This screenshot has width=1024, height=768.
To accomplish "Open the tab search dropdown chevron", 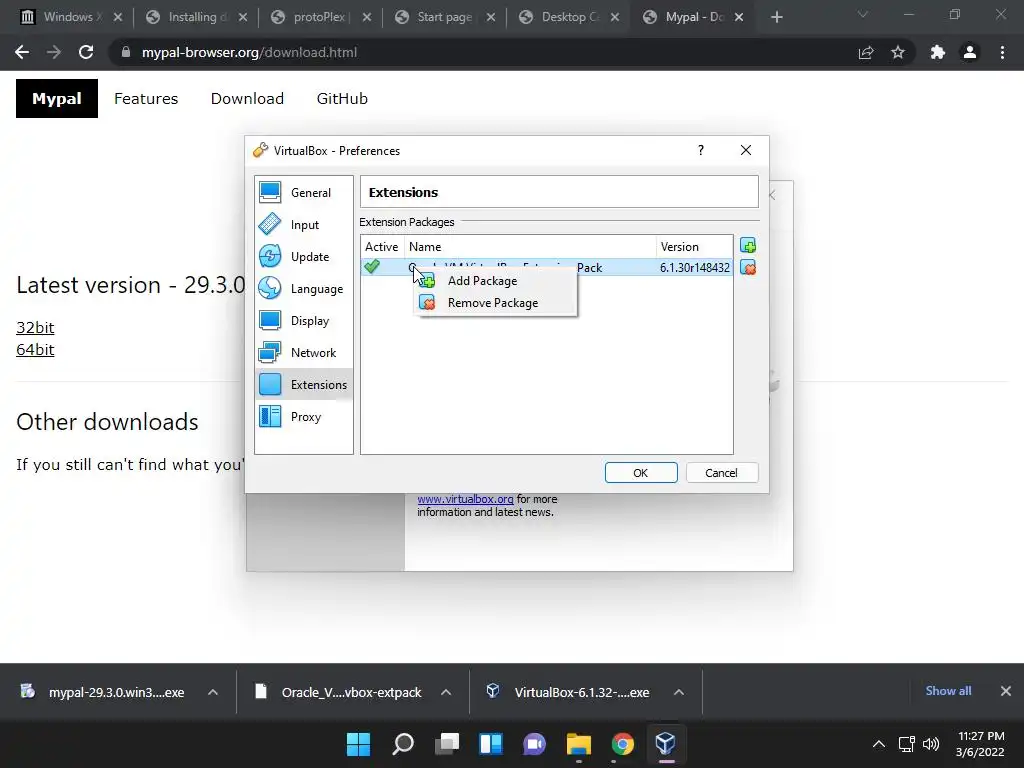I will pos(863,14).
